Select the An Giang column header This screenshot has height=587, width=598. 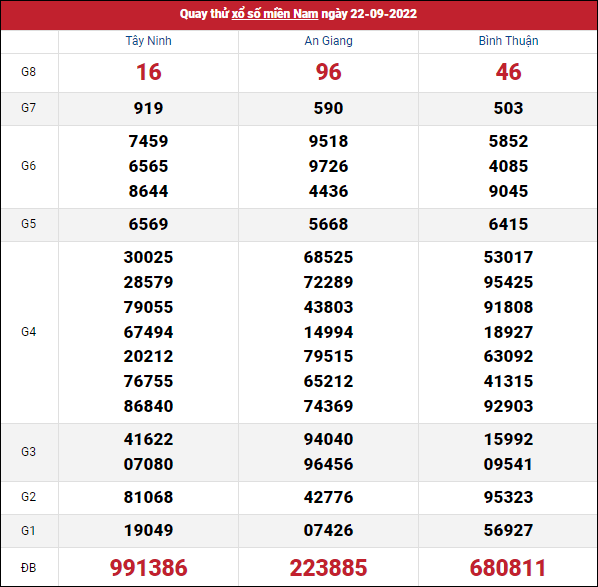328,41
